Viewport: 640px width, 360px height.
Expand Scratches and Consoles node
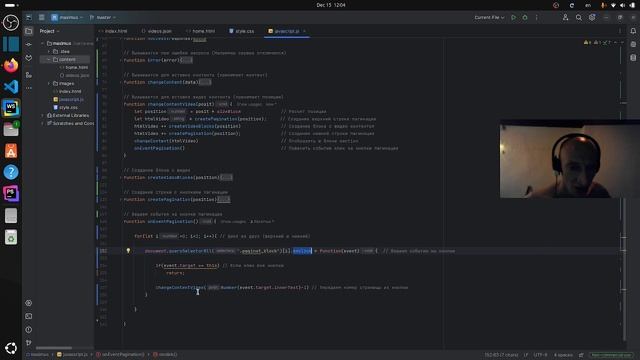point(42,123)
